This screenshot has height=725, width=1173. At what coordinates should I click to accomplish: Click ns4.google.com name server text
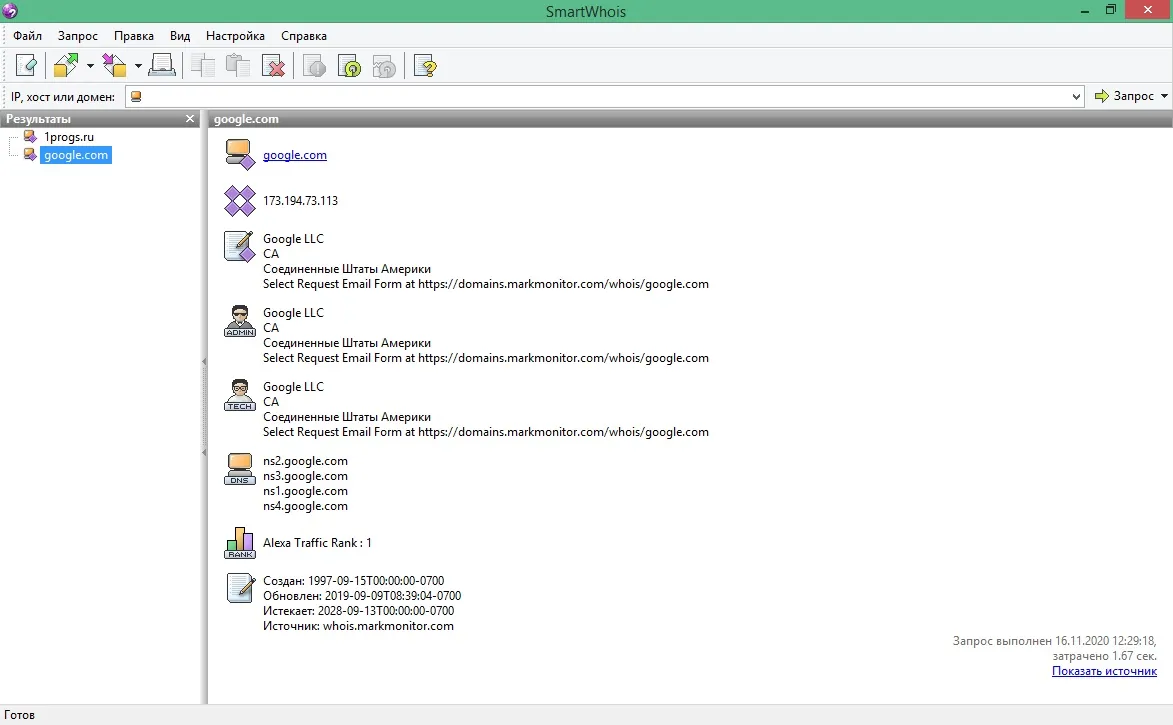[x=305, y=506]
